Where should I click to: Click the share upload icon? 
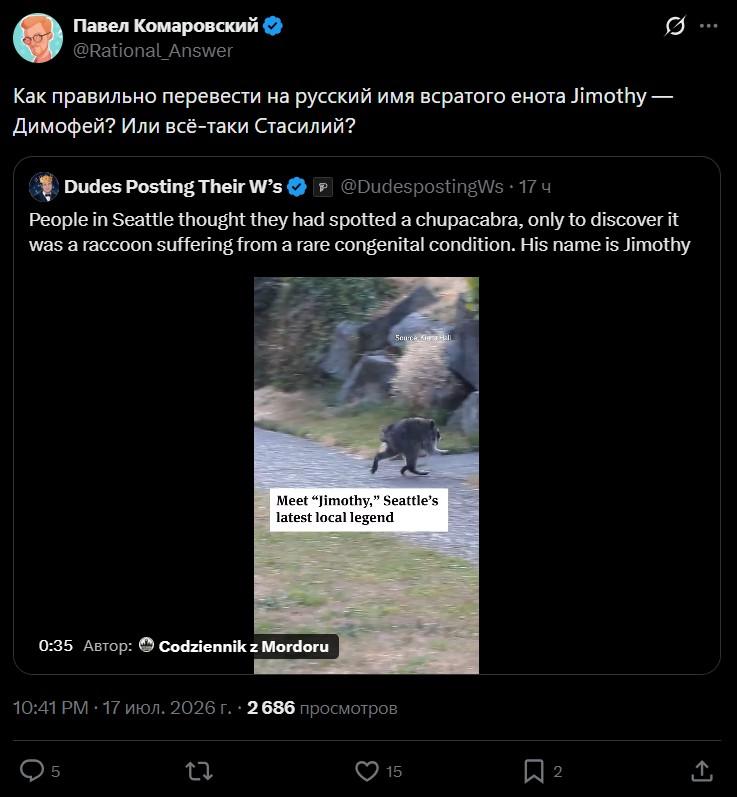pyautogui.click(x=702, y=771)
